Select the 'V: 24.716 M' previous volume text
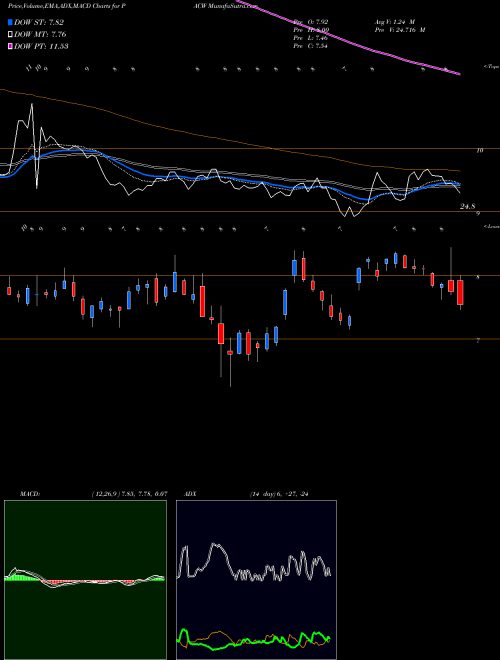This screenshot has width=500, height=660. coord(407,30)
